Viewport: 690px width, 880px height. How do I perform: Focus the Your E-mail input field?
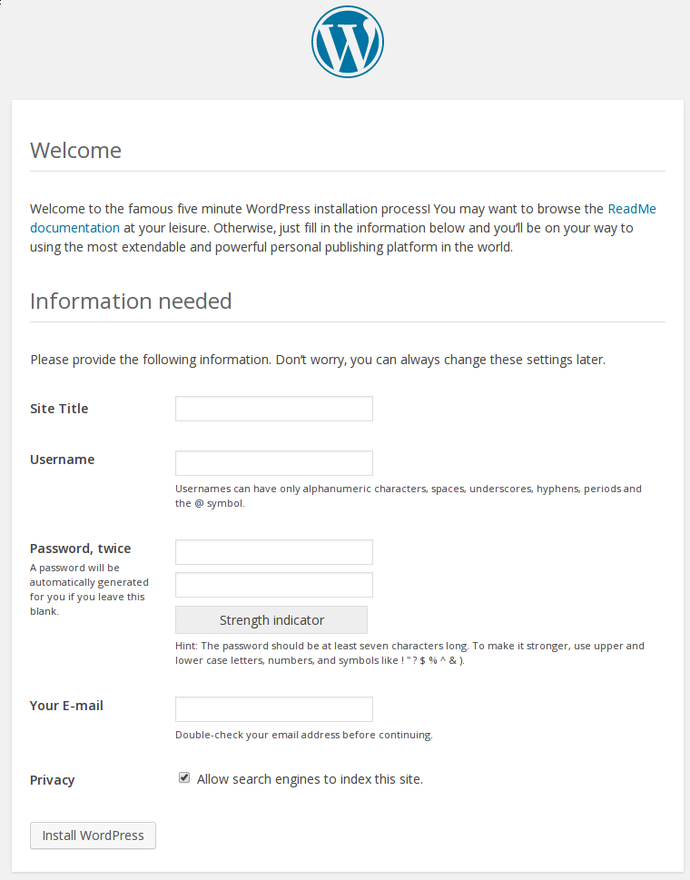click(x=274, y=709)
